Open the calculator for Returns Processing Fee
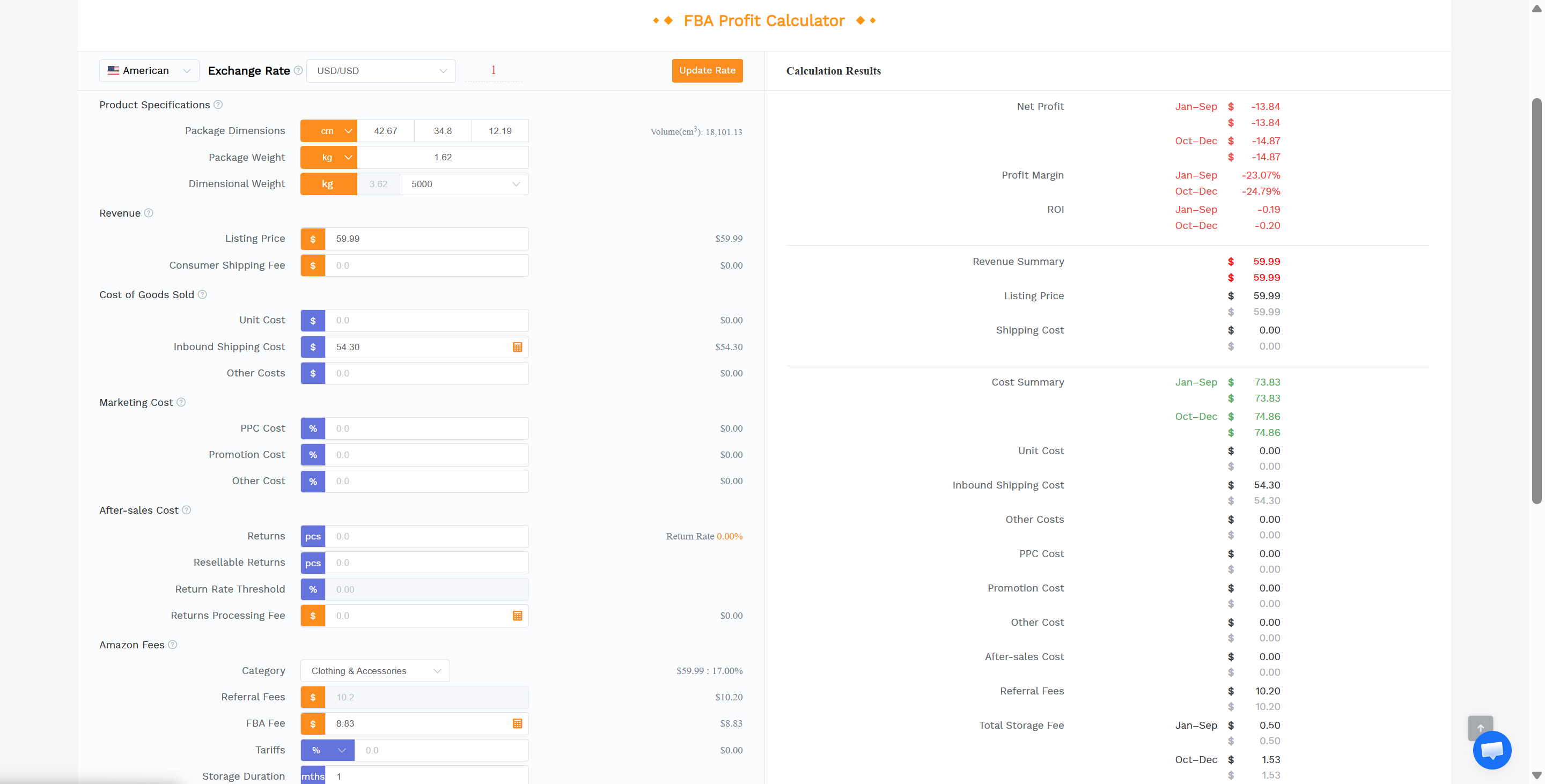 (x=517, y=616)
